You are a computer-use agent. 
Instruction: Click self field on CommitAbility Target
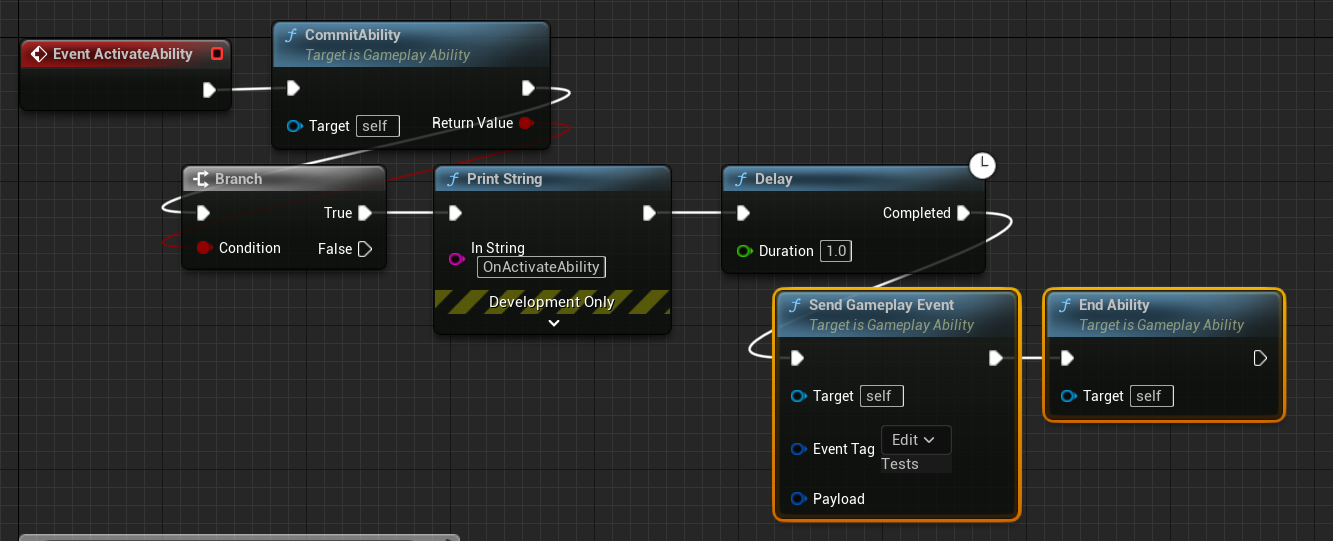pos(377,126)
